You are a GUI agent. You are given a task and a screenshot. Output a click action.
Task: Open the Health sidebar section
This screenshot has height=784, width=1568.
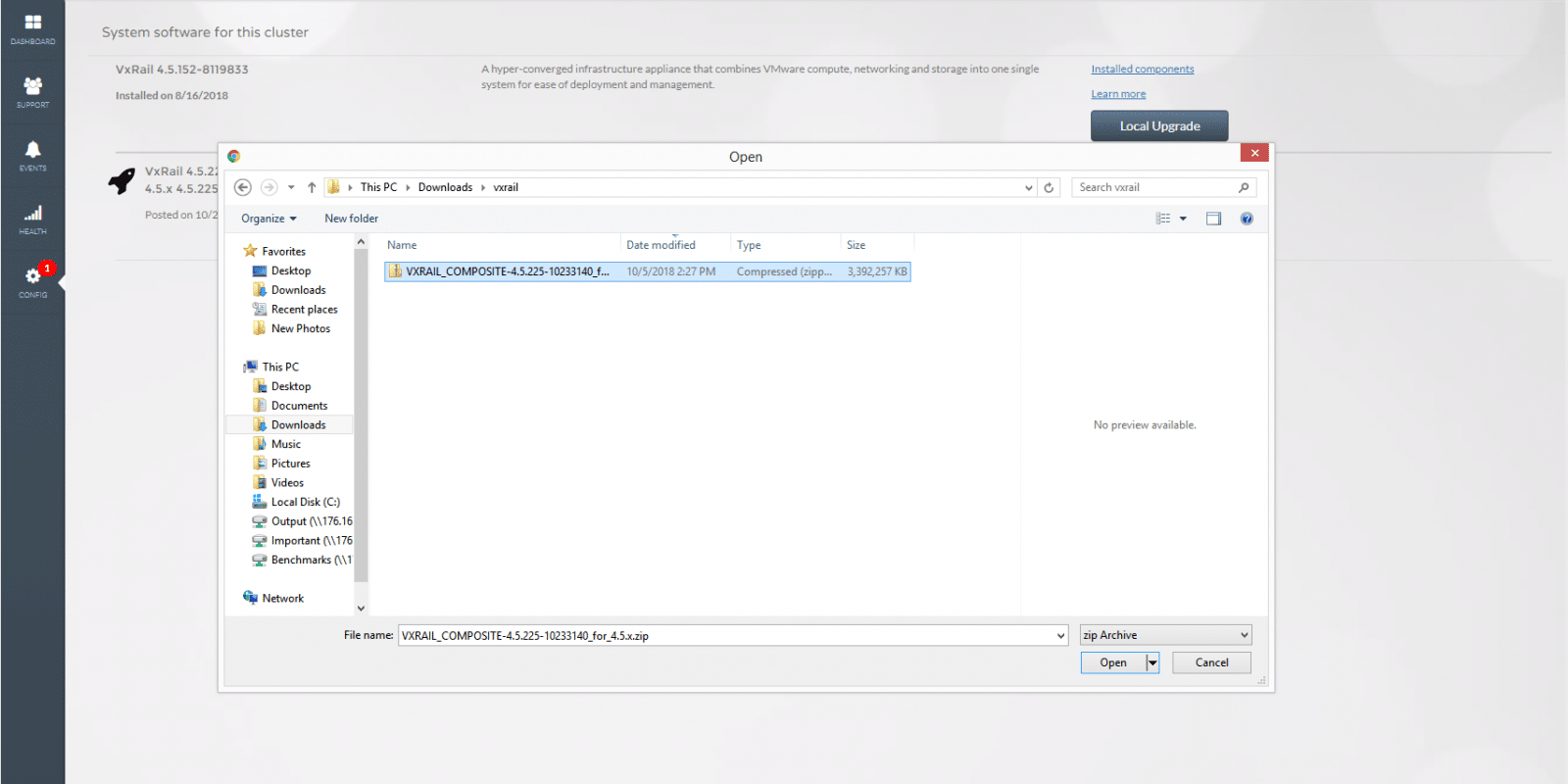coord(32,220)
